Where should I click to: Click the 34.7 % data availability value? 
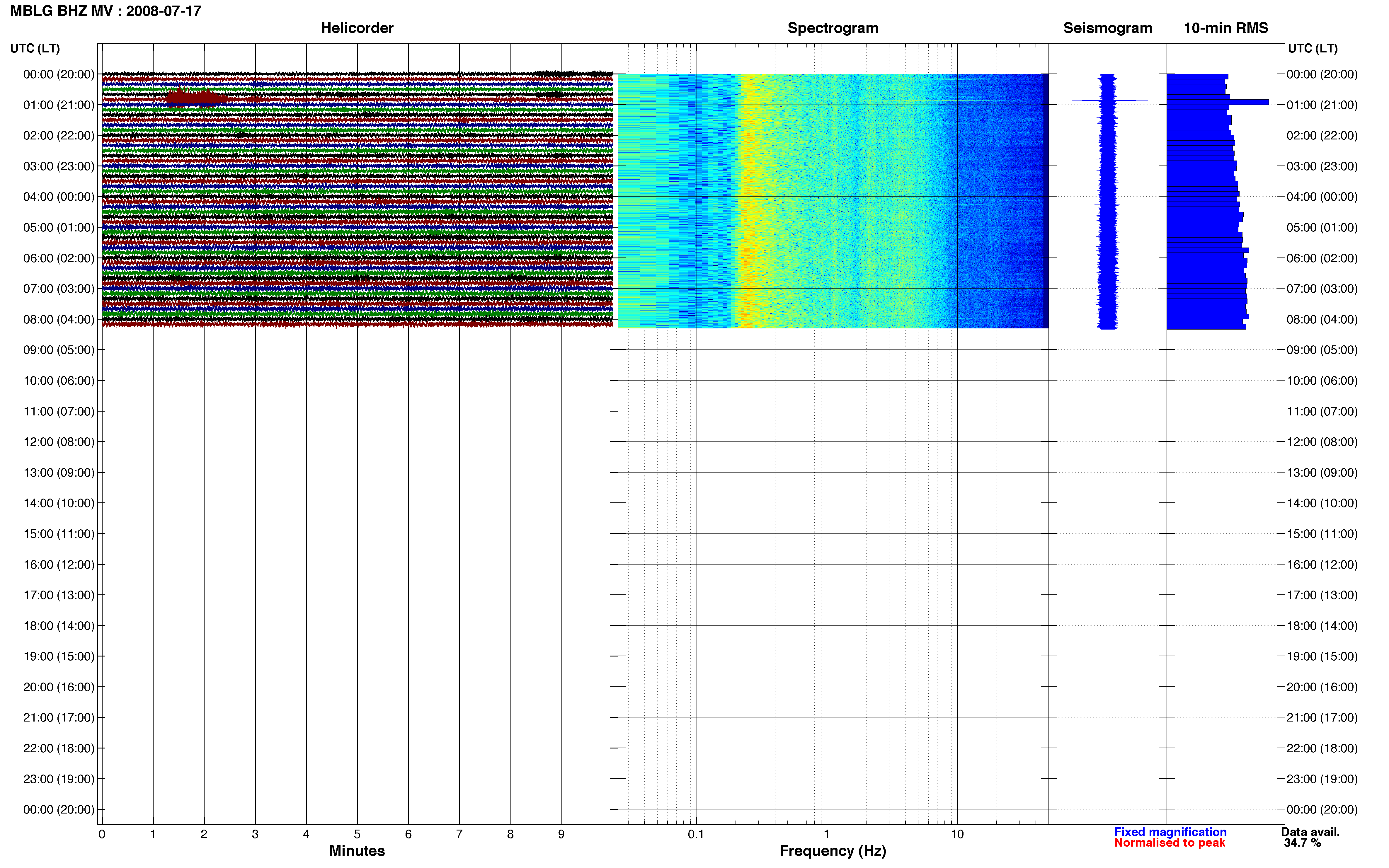[1302, 843]
